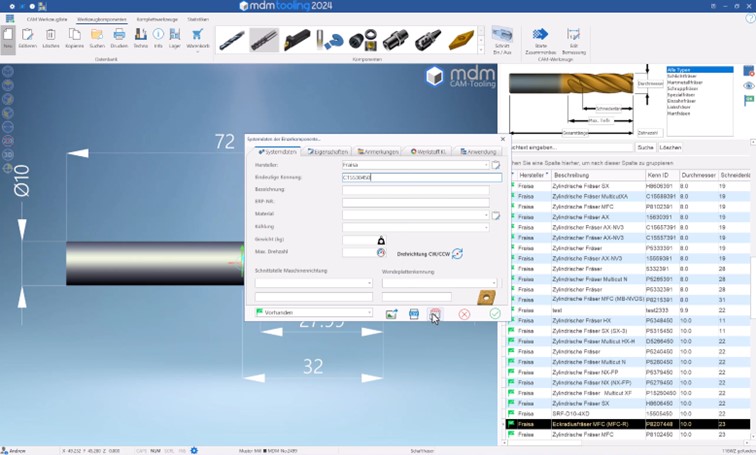The width and height of the screenshot is (756, 455).
Task: Select the gold cutting insert component
Action: click(461, 40)
